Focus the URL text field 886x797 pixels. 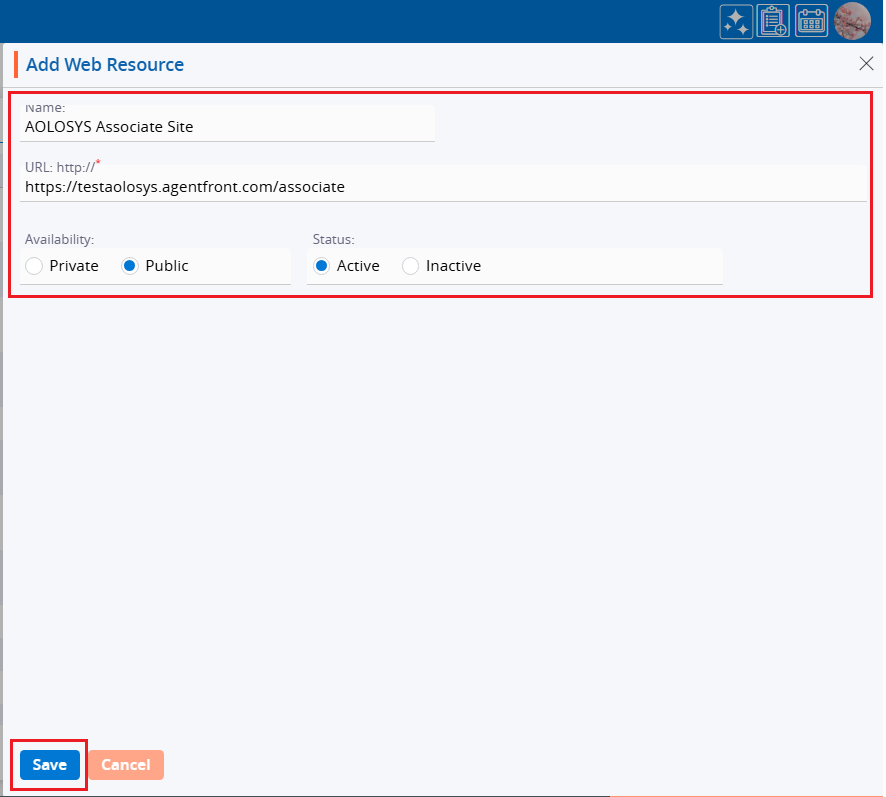point(443,186)
